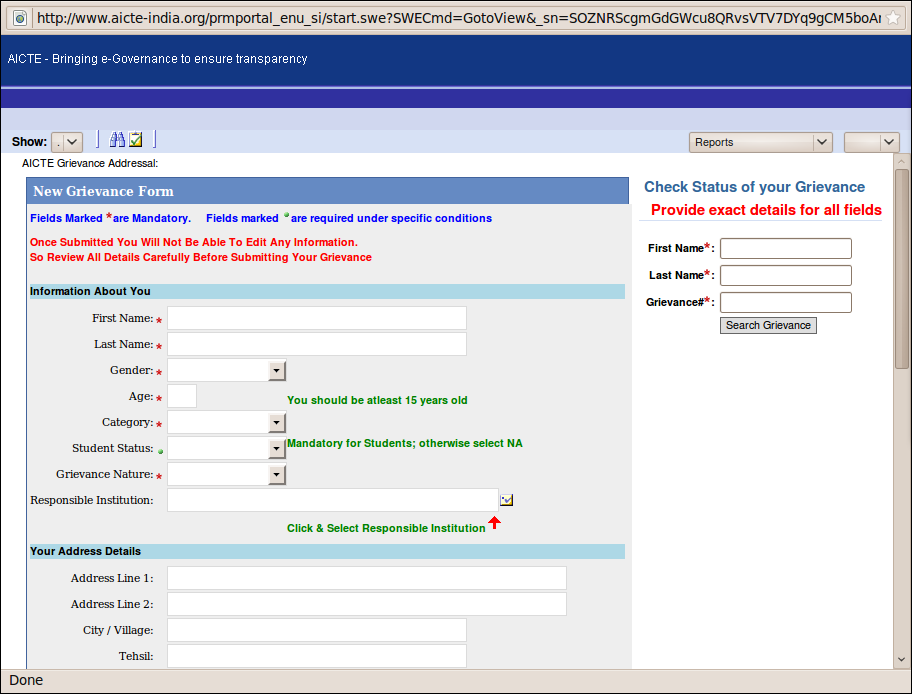The width and height of the screenshot is (912, 694).
Task: Click the page icon in the browser address bar
Action: coord(20,17)
